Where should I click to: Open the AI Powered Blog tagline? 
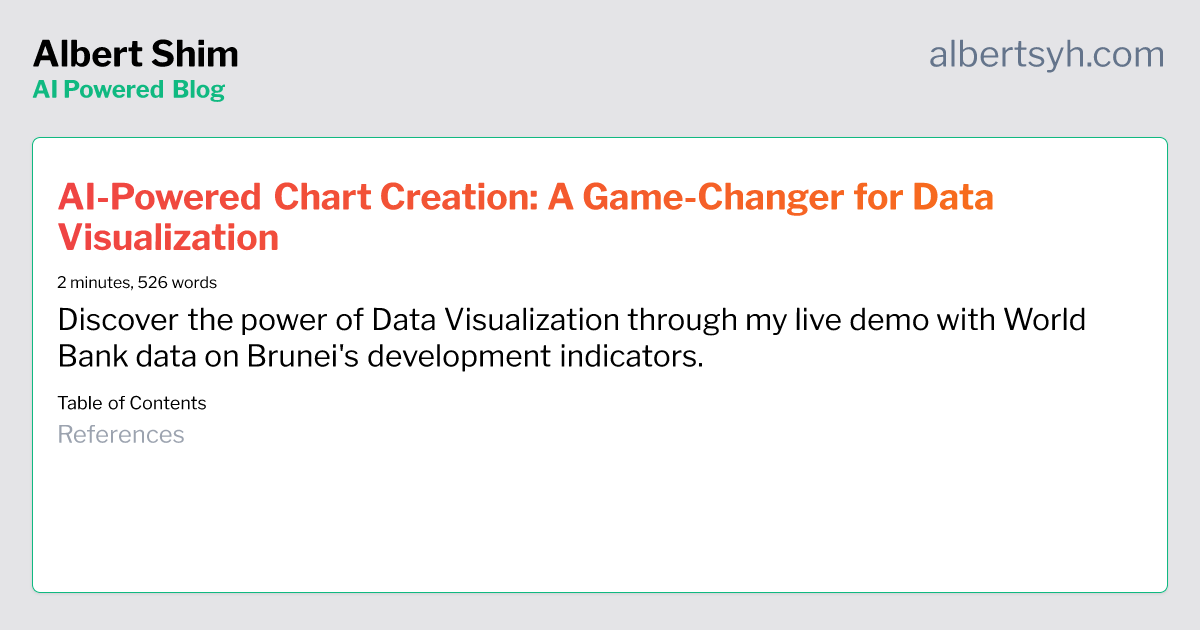point(129,89)
